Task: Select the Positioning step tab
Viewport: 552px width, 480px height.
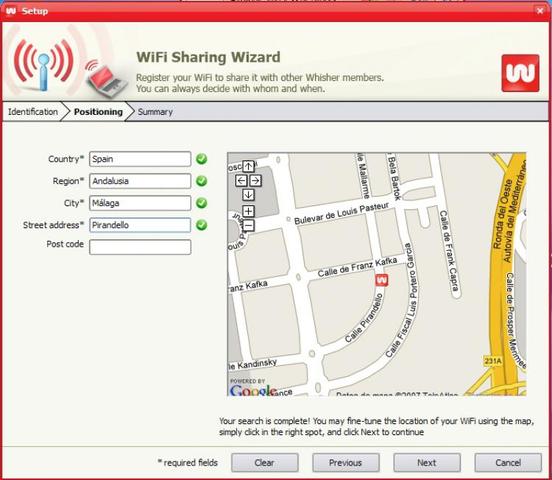Action: pos(98,112)
